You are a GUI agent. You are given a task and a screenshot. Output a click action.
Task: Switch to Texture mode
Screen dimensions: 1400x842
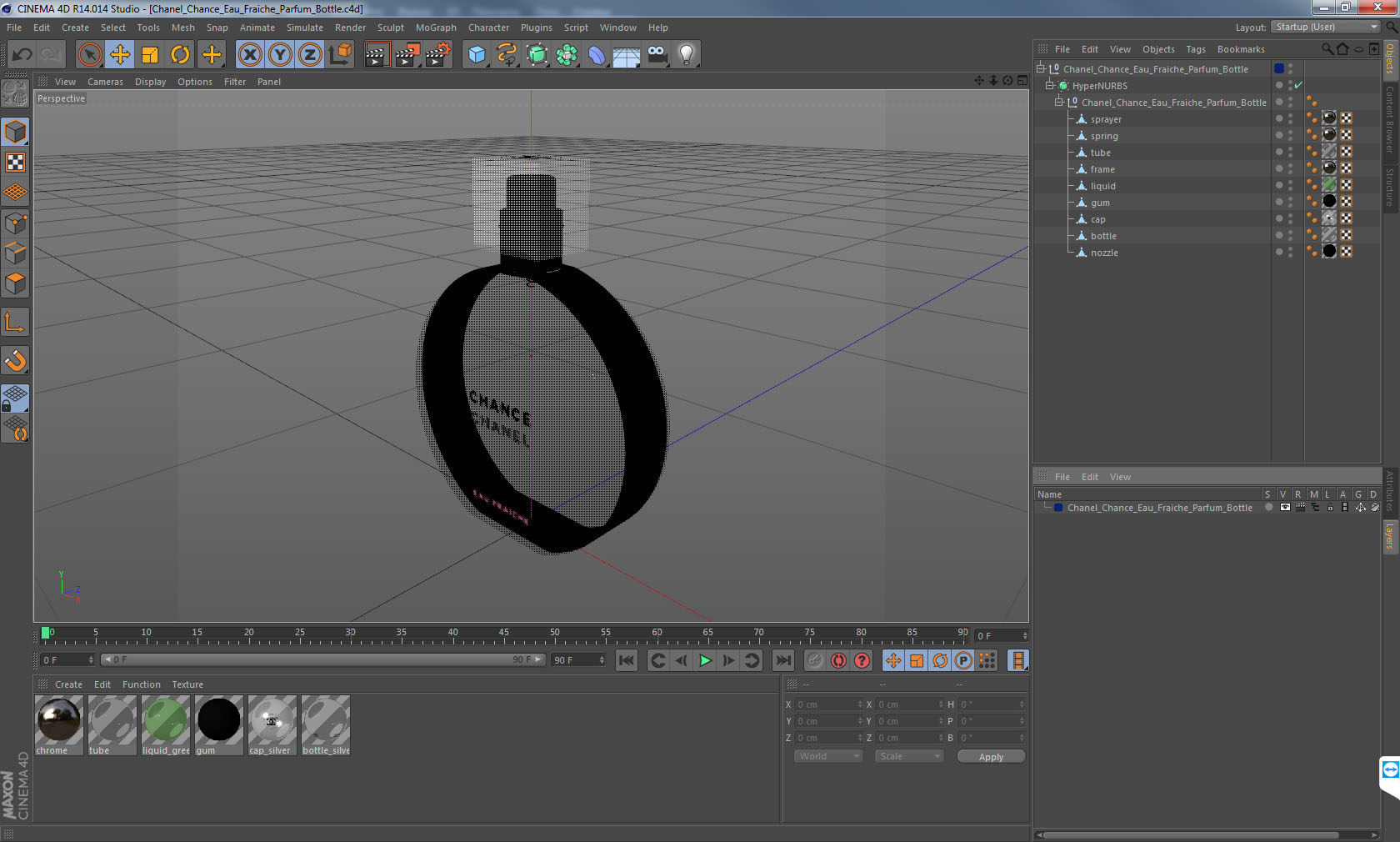15,162
